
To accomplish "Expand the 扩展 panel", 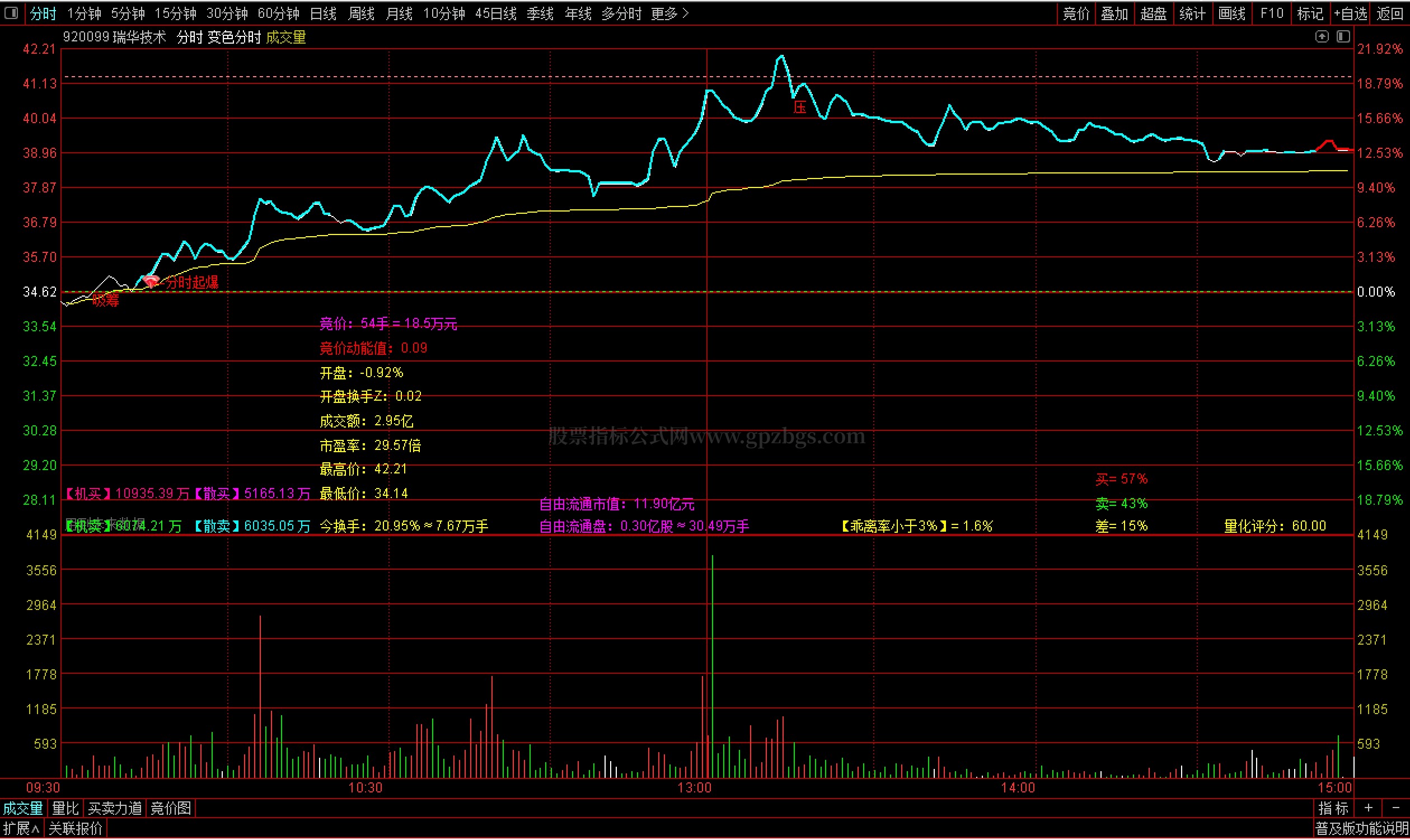I will click(21, 829).
